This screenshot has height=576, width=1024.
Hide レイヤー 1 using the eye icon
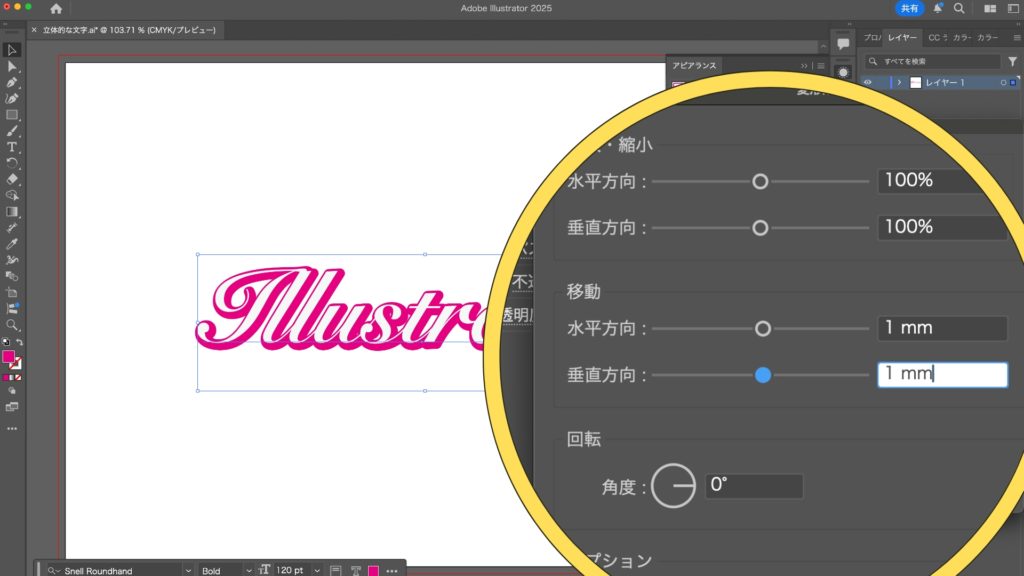click(868, 83)
